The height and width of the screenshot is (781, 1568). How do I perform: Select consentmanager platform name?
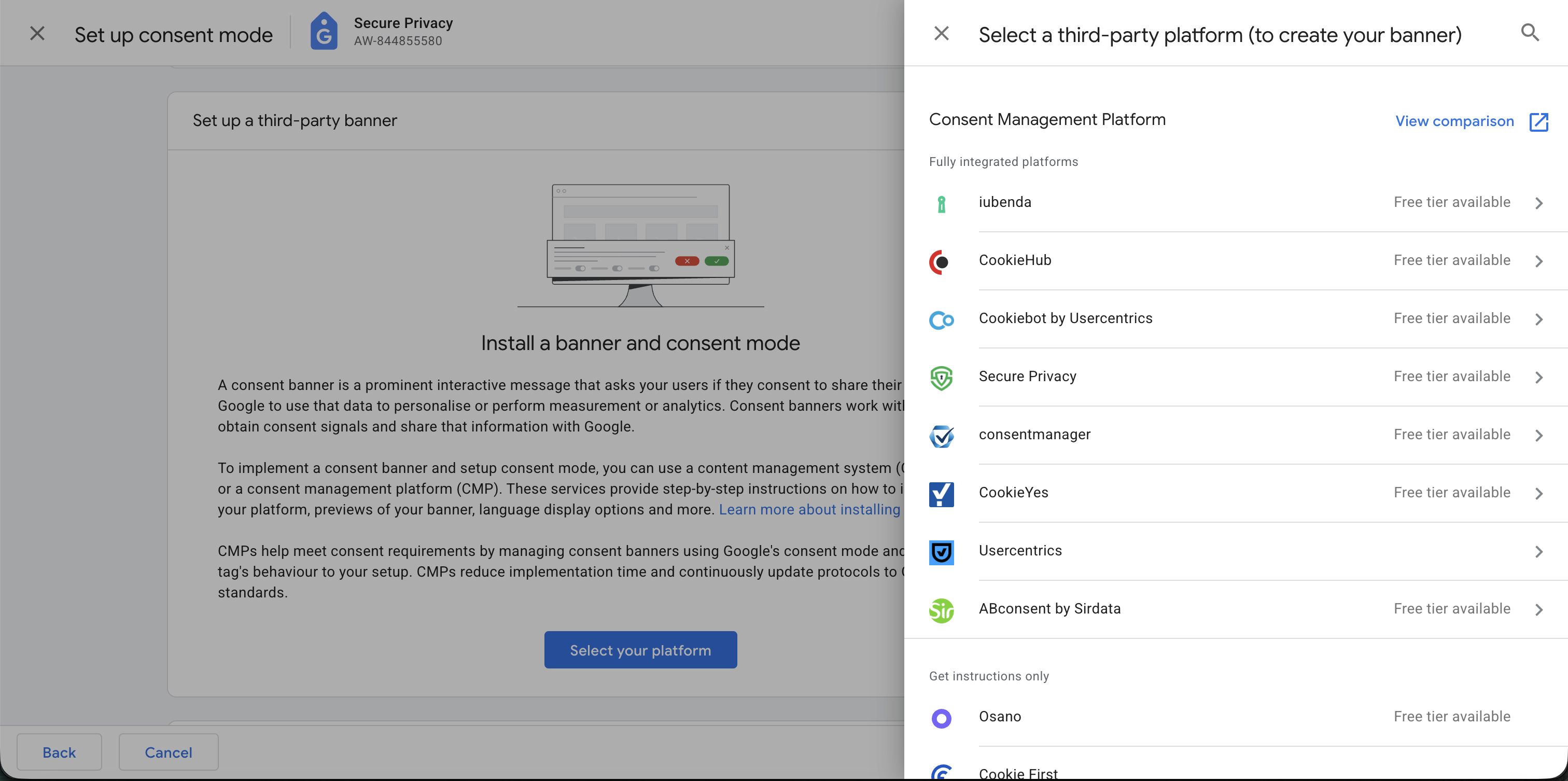pyautogui.click(x=1034, y=435)
